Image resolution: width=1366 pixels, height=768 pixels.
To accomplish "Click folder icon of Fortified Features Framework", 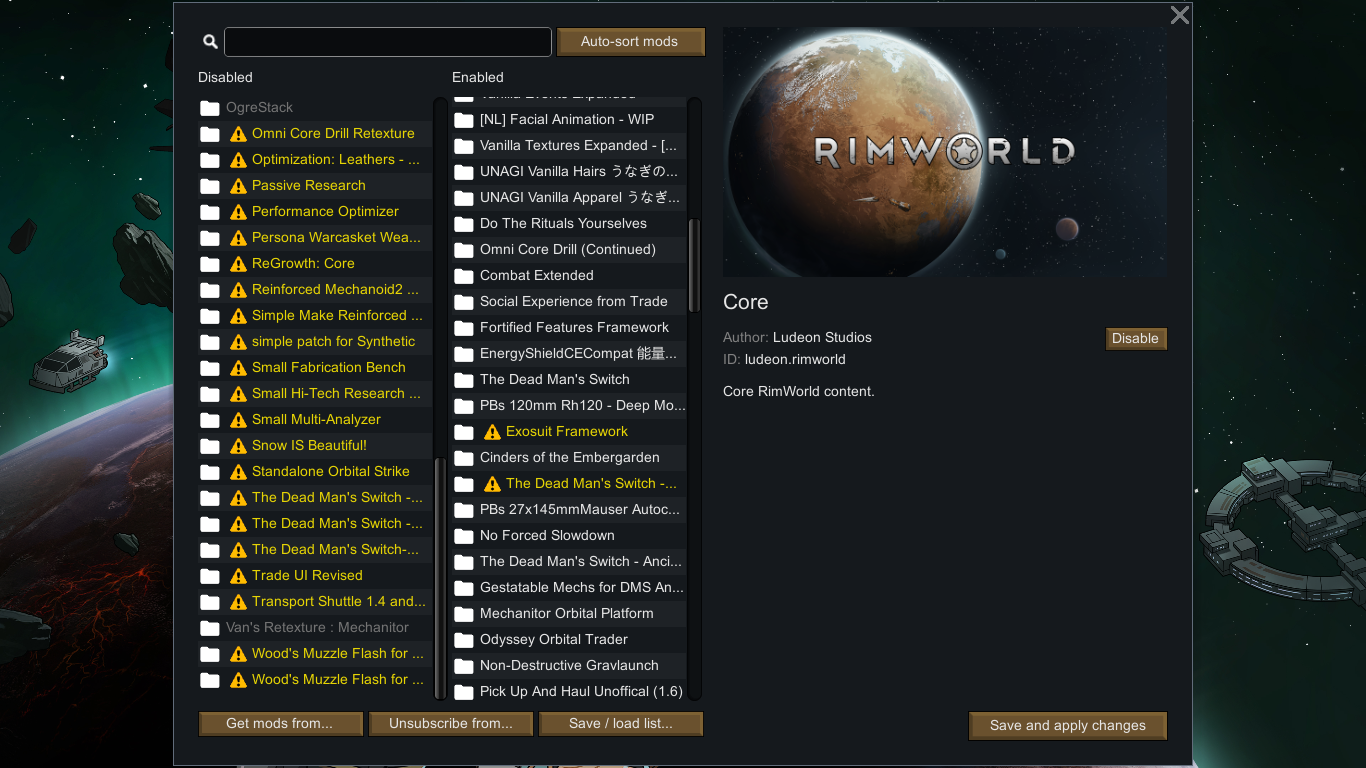I will point(464,328).
